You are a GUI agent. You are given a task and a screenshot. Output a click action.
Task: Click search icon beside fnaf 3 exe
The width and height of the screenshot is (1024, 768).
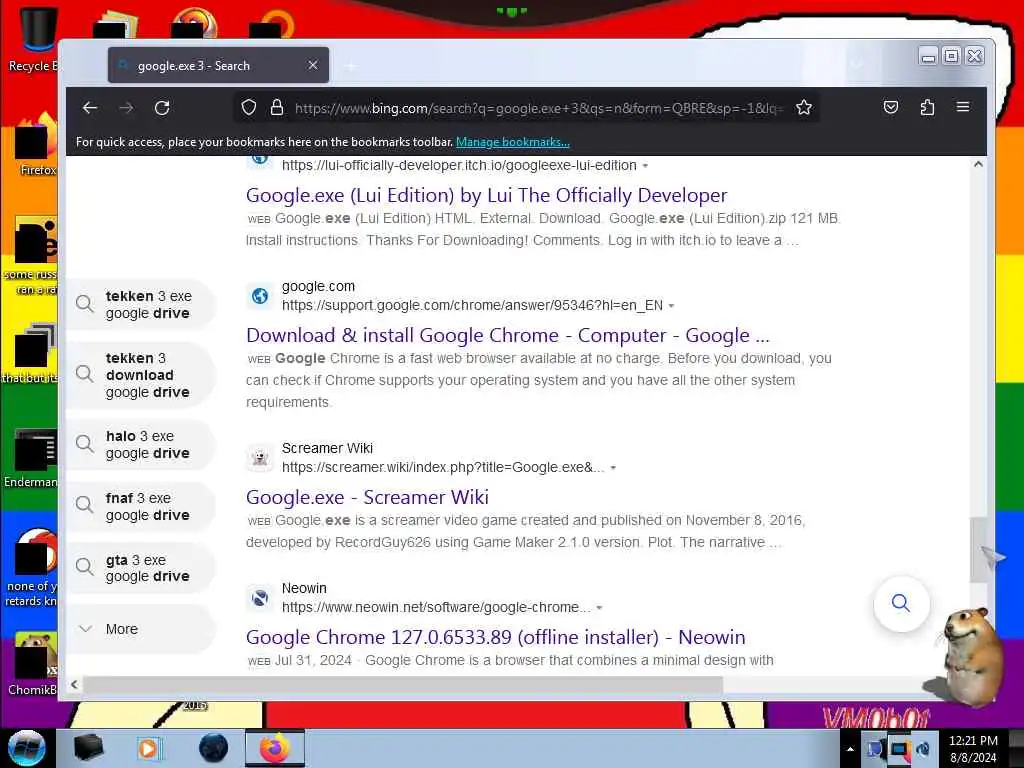click(x=84, y=505)
